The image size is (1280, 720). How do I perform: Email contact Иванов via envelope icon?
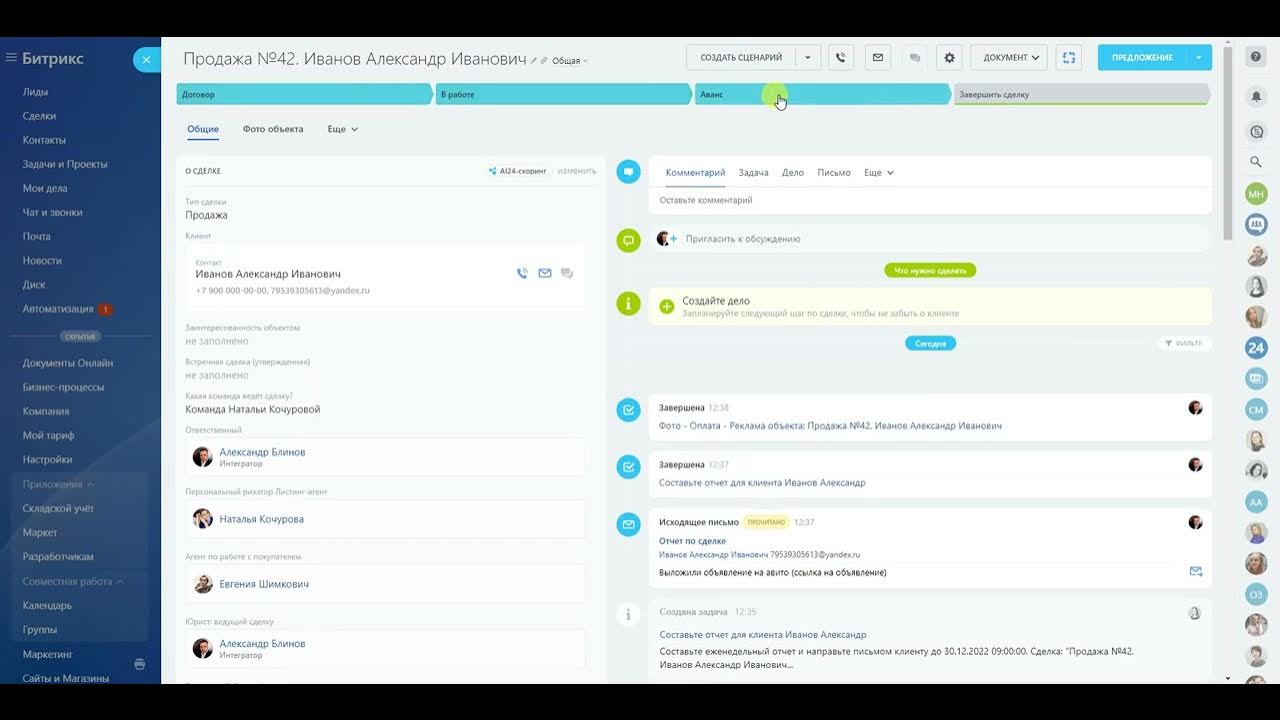(545, 273)
